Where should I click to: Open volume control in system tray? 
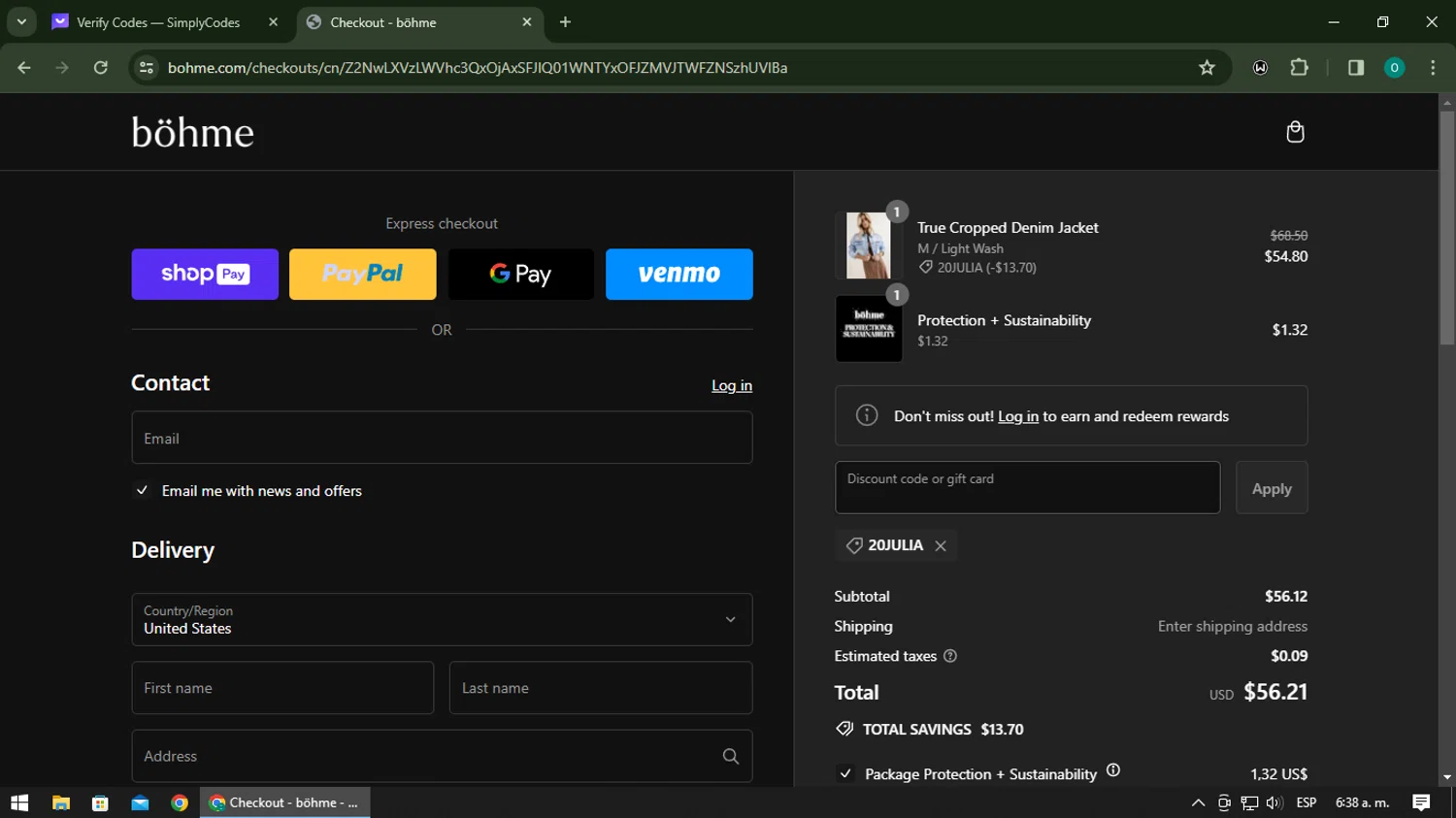(1274, 802)
